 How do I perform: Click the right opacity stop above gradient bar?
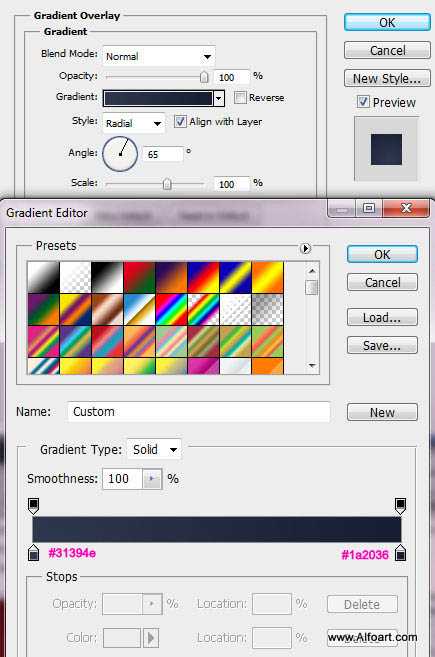click(x=400, y=506)
